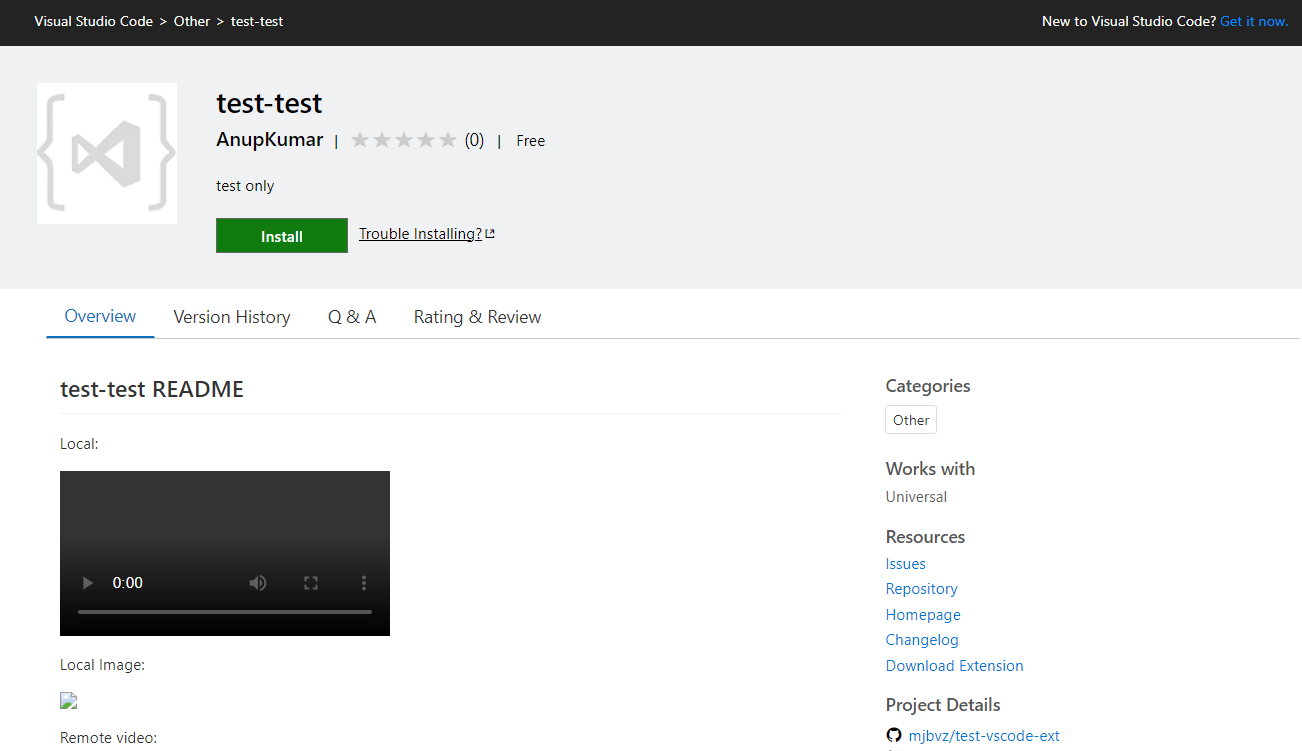The width and height of the screenshot is (1302, 751).
Task: Visit the mjbvz/test-vscode-ext repository link
Action: pyautogui.click(x=984, y=735)
